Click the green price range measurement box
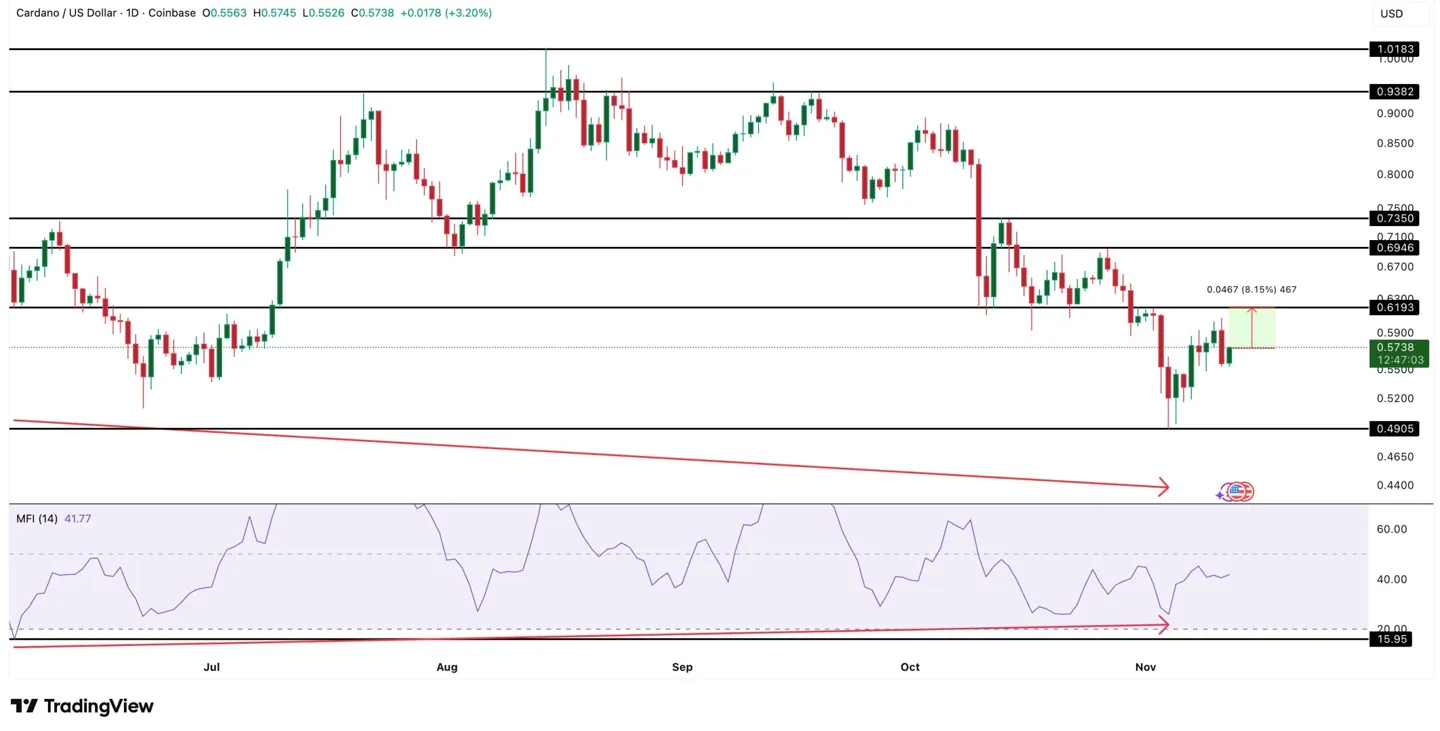Image resolution: width=1440 pixels, height=731 pixels. [1251, 328]
